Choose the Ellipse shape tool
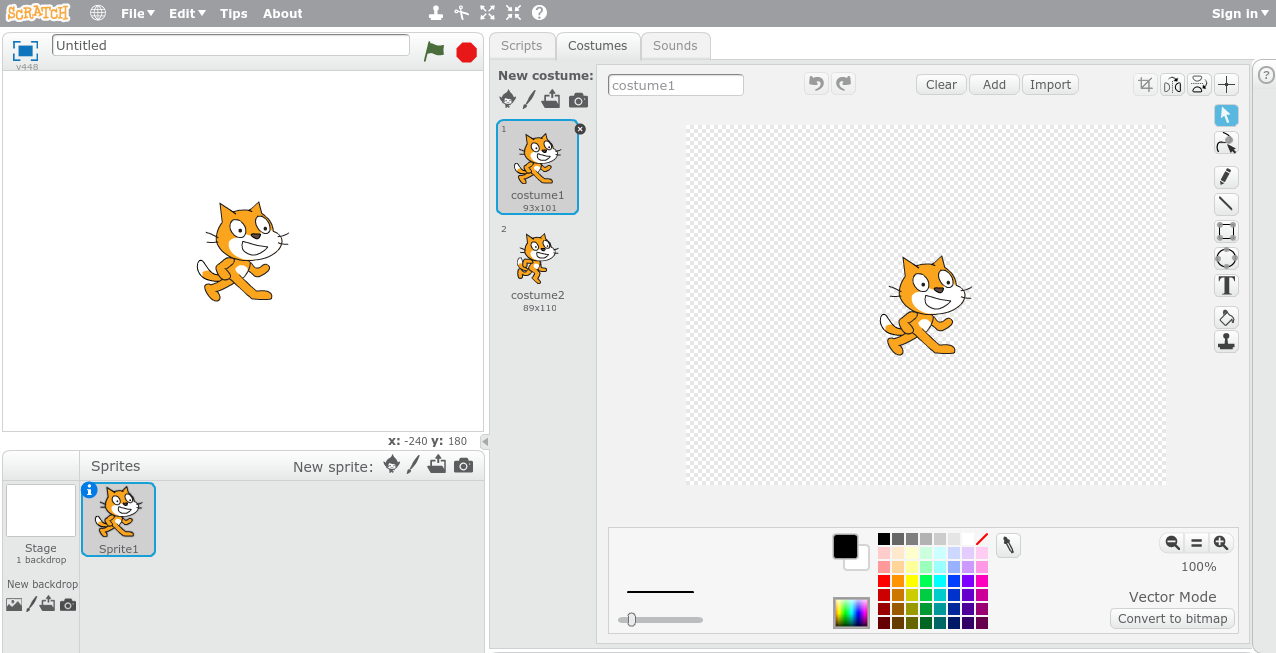The image size is (1276, 653). pos(1226,259)
